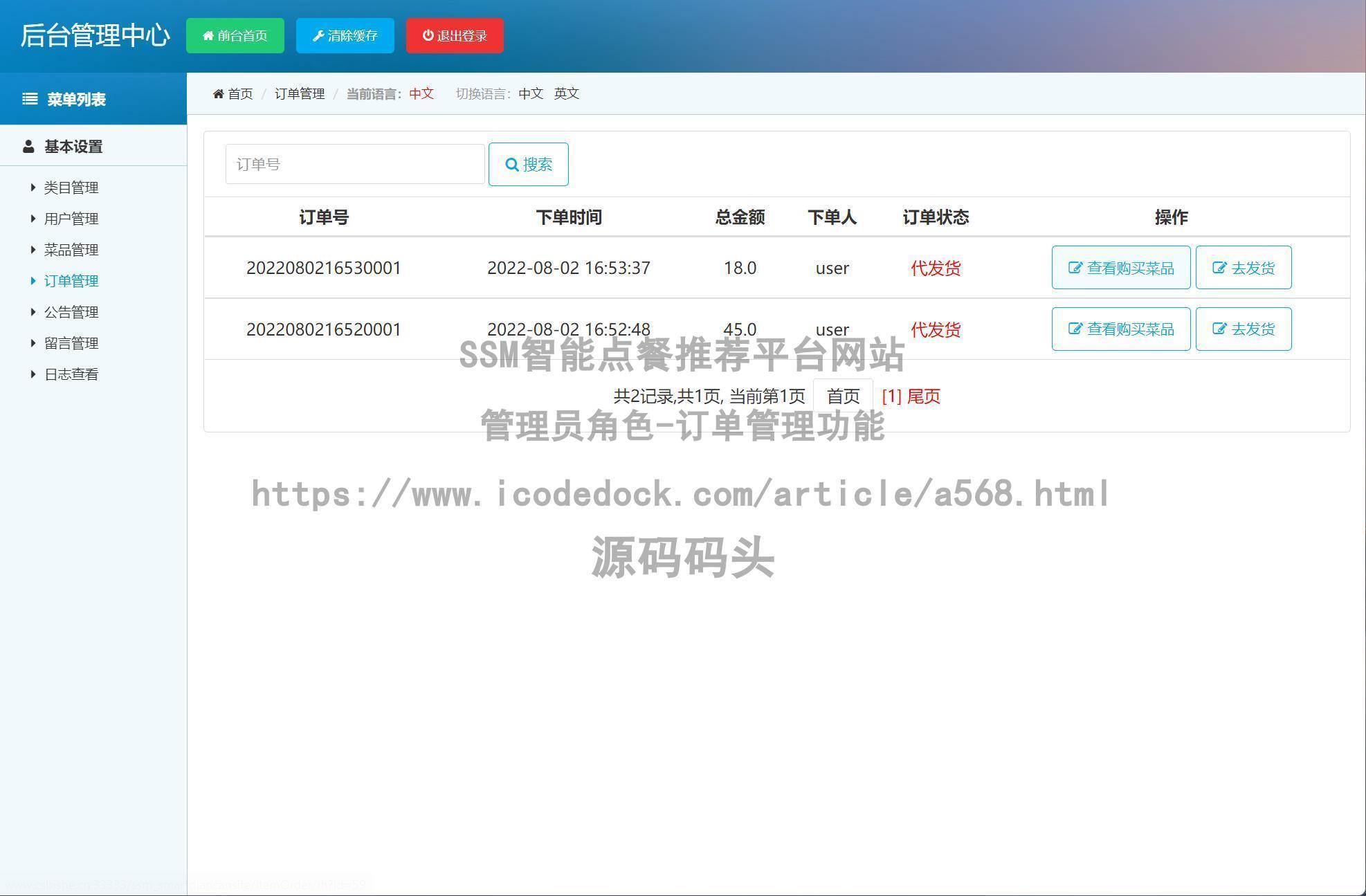This screenshot has height=896, width=1366.
Task: Expand the 留言管理 sidebar entry
Action: click(71, 342)
